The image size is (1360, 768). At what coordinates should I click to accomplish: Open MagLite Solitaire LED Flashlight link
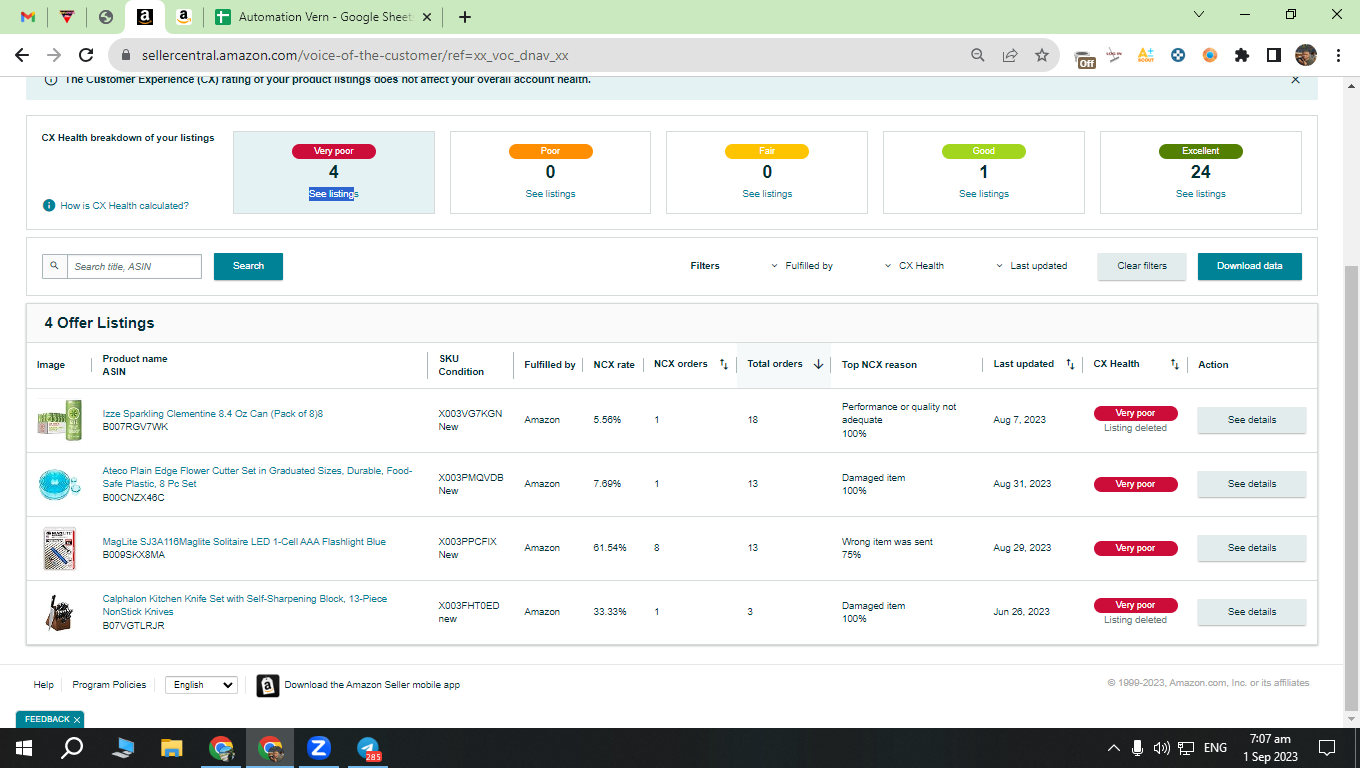[244, 542]
